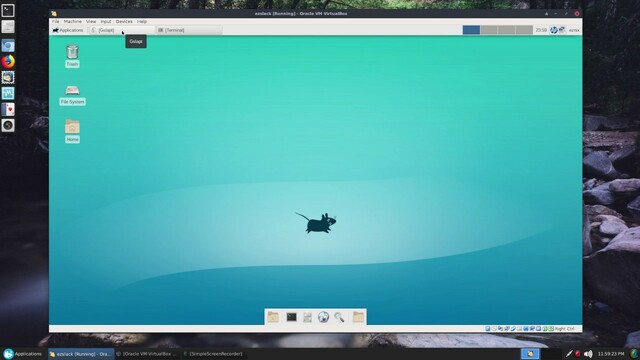The image size is (640, 360).
Task: Click the 11:59:23 PM host clock
Action: point(611,354)
